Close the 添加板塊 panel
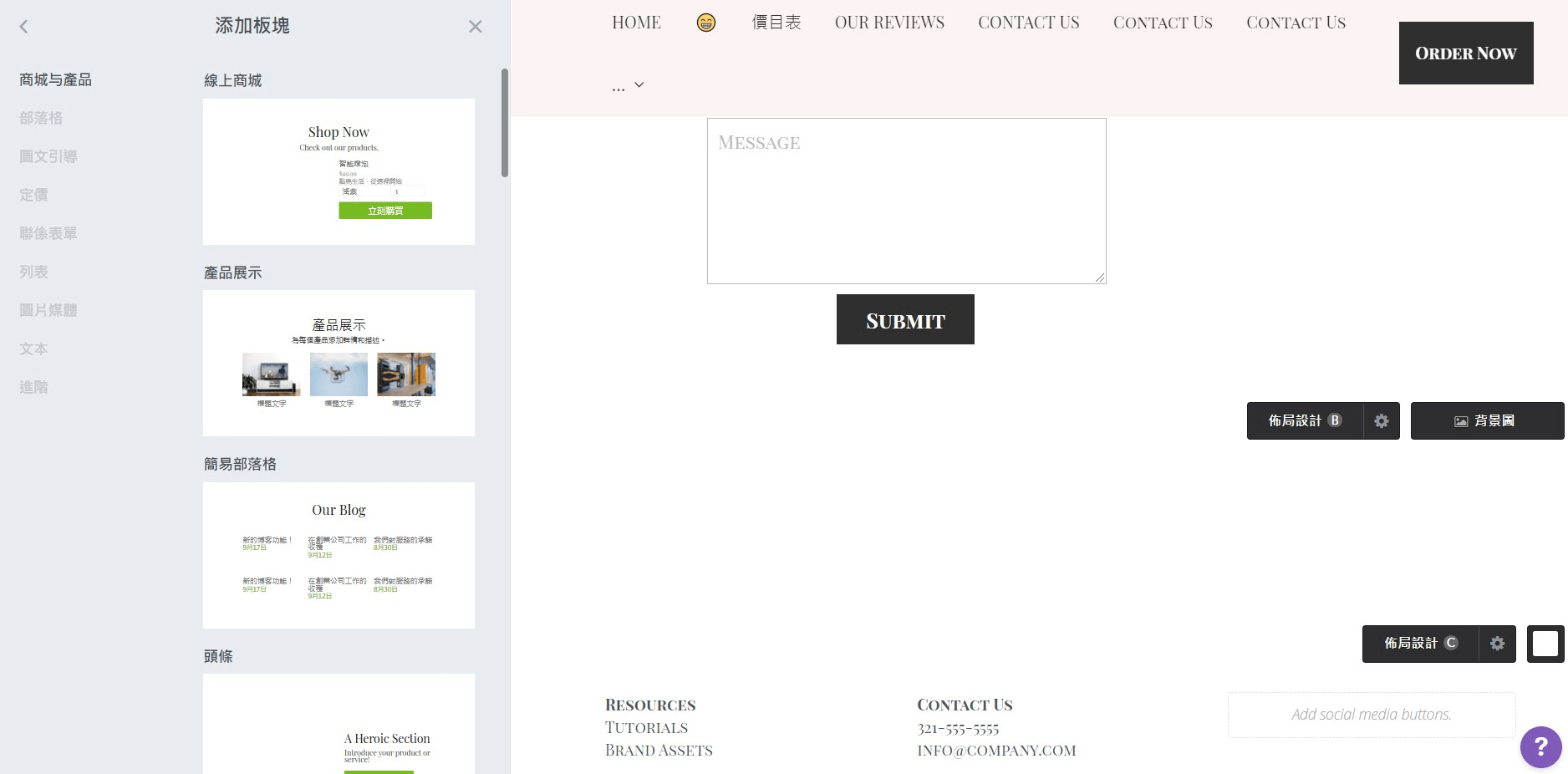 point(475,27)
